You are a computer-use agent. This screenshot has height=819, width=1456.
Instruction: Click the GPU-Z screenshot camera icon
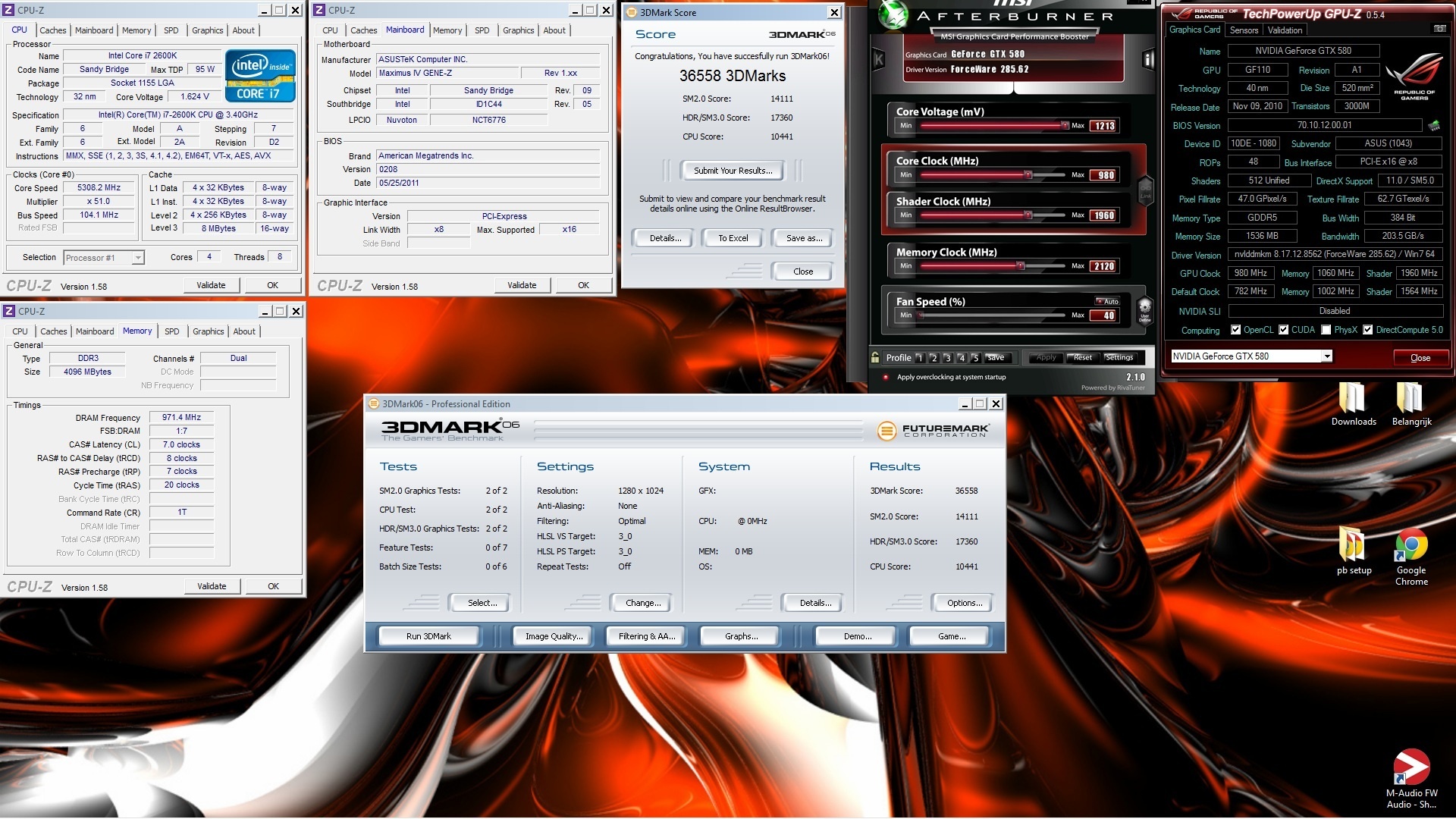point(1439,29)
